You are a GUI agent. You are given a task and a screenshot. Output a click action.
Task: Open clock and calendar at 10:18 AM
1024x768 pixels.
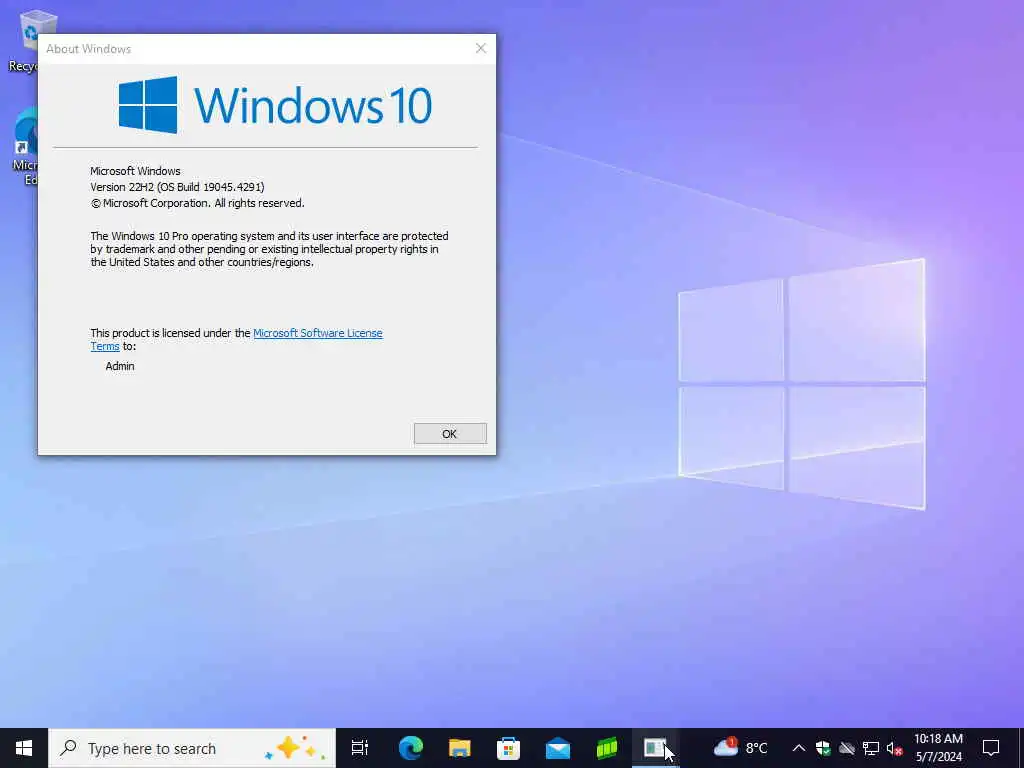tap(938, 748)
